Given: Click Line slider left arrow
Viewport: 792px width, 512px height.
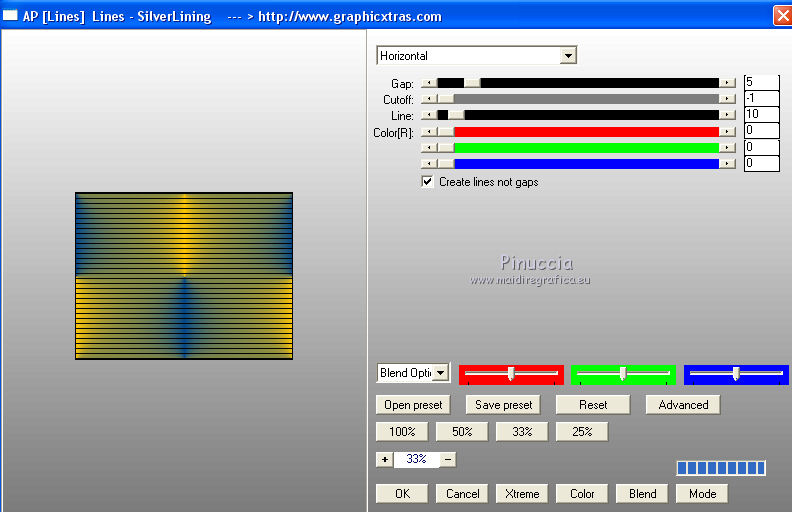Looking at the screenshot, I should 428,115.
